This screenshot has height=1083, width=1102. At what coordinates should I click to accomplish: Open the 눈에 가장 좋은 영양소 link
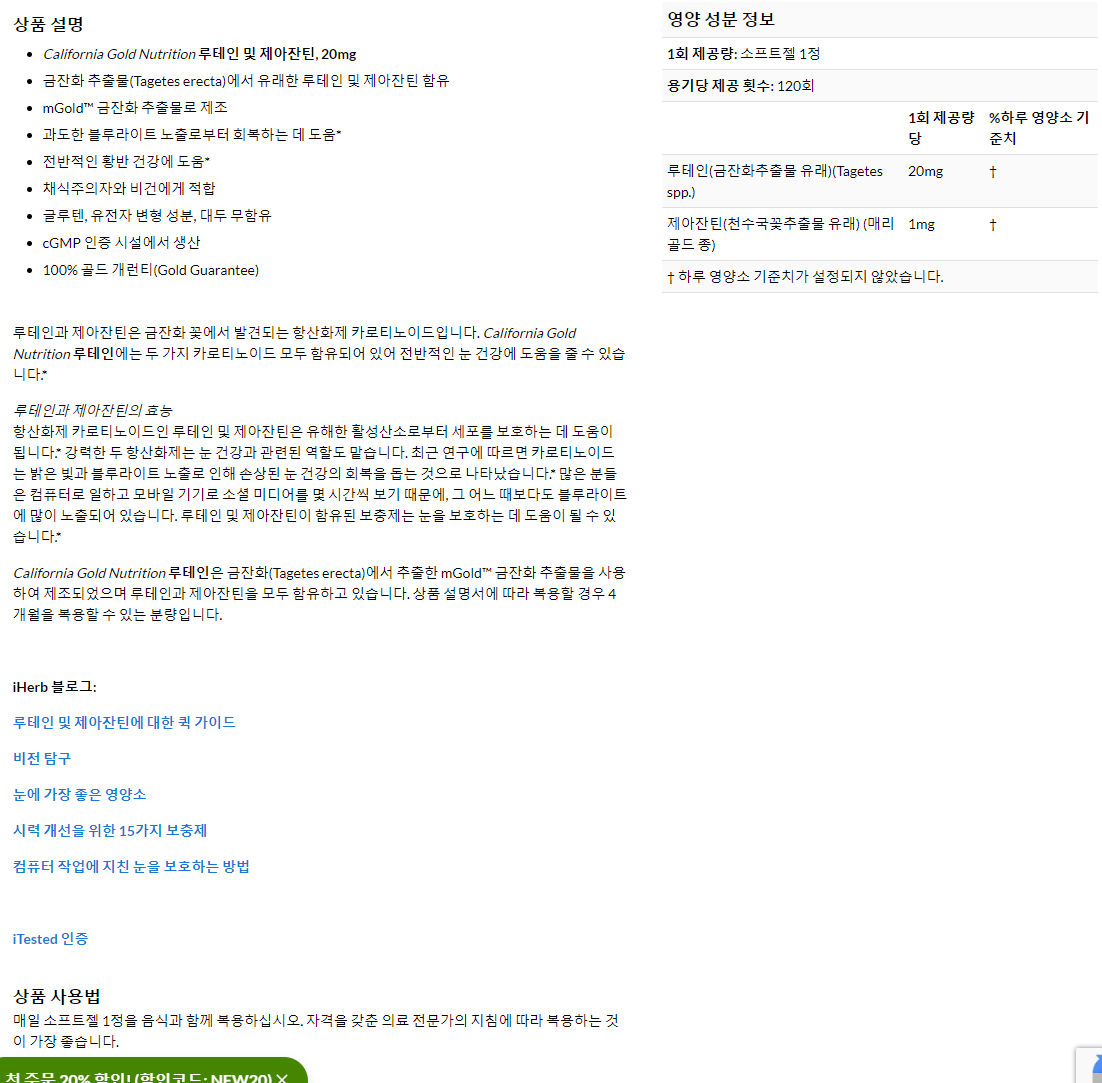(79, 794)
